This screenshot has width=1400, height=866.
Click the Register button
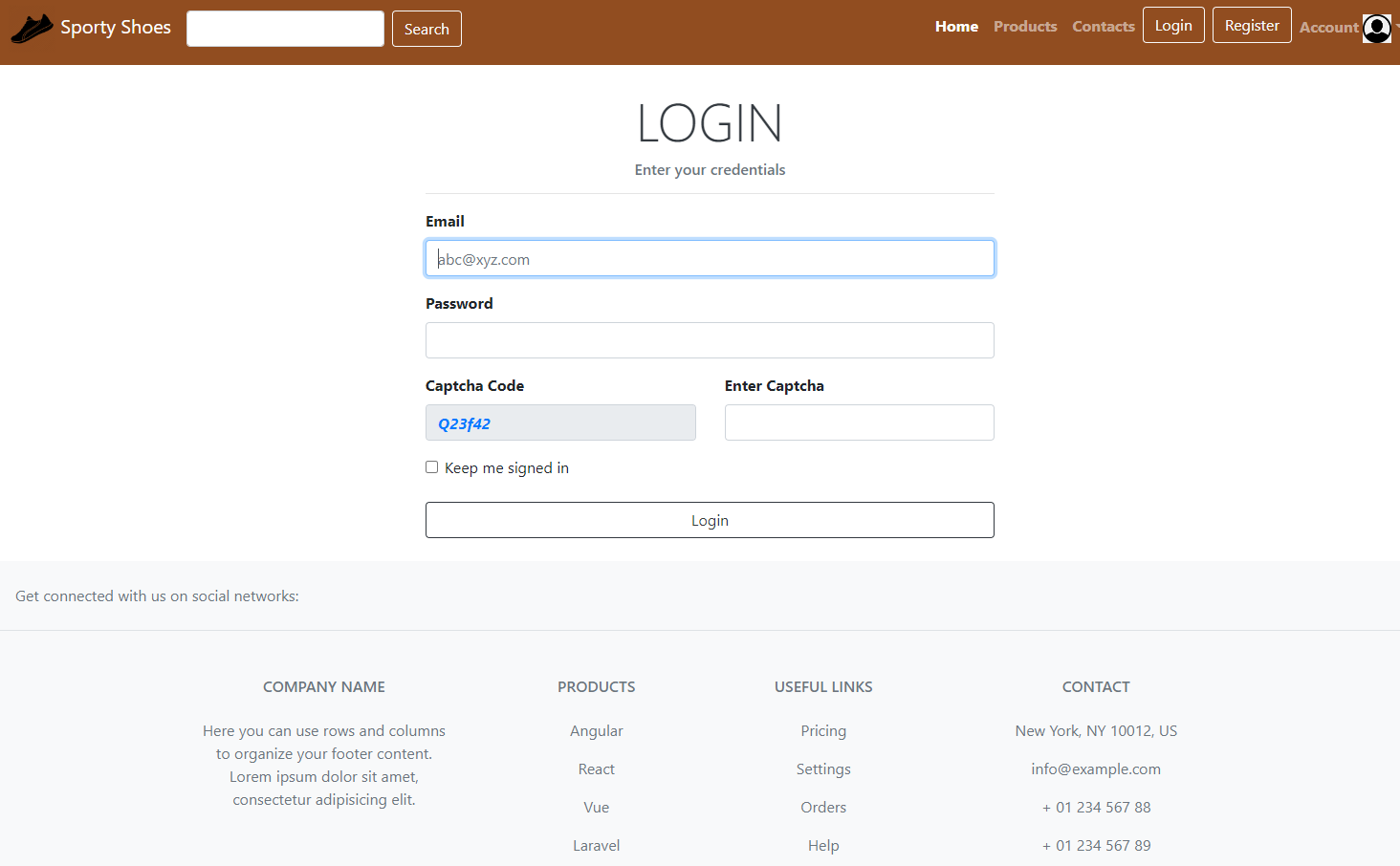tap(1252, 25)
